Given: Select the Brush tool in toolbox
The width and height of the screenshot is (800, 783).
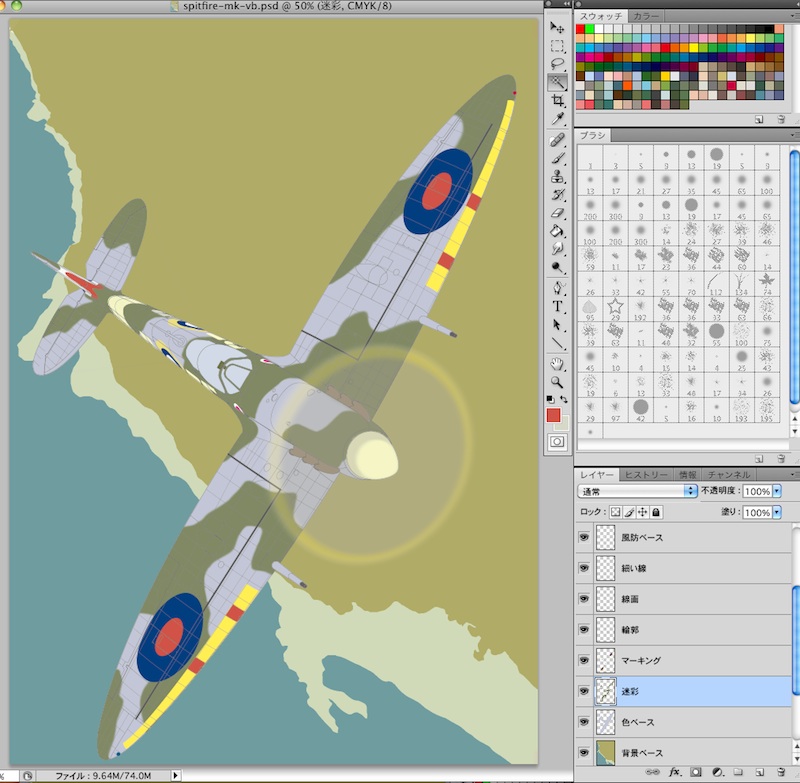Looking at the screenshot, I should click(x=557, y=158).
